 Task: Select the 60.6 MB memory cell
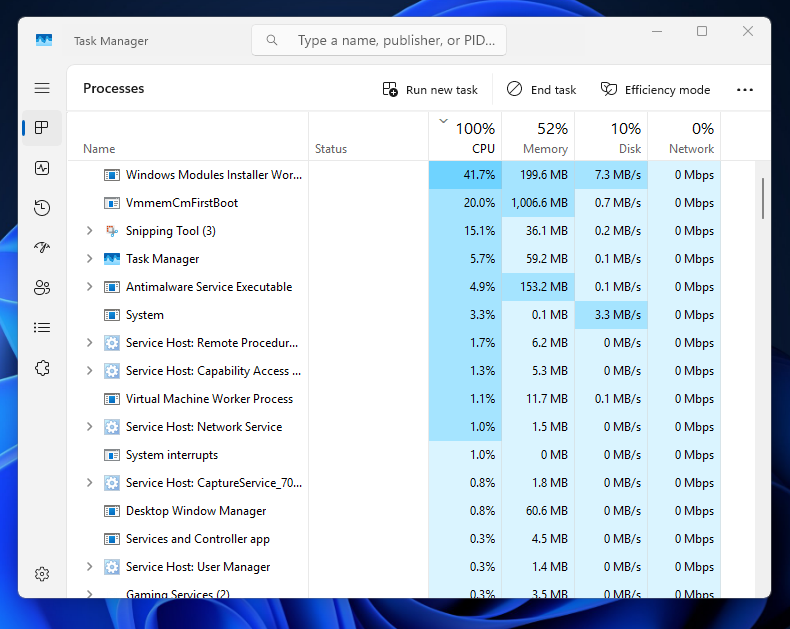pyautogui.click(x=538, y=511)
